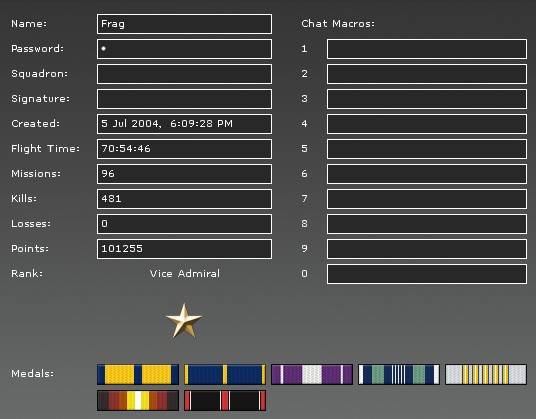Click the Password label

pyautogui.click(x=38, y=49)
